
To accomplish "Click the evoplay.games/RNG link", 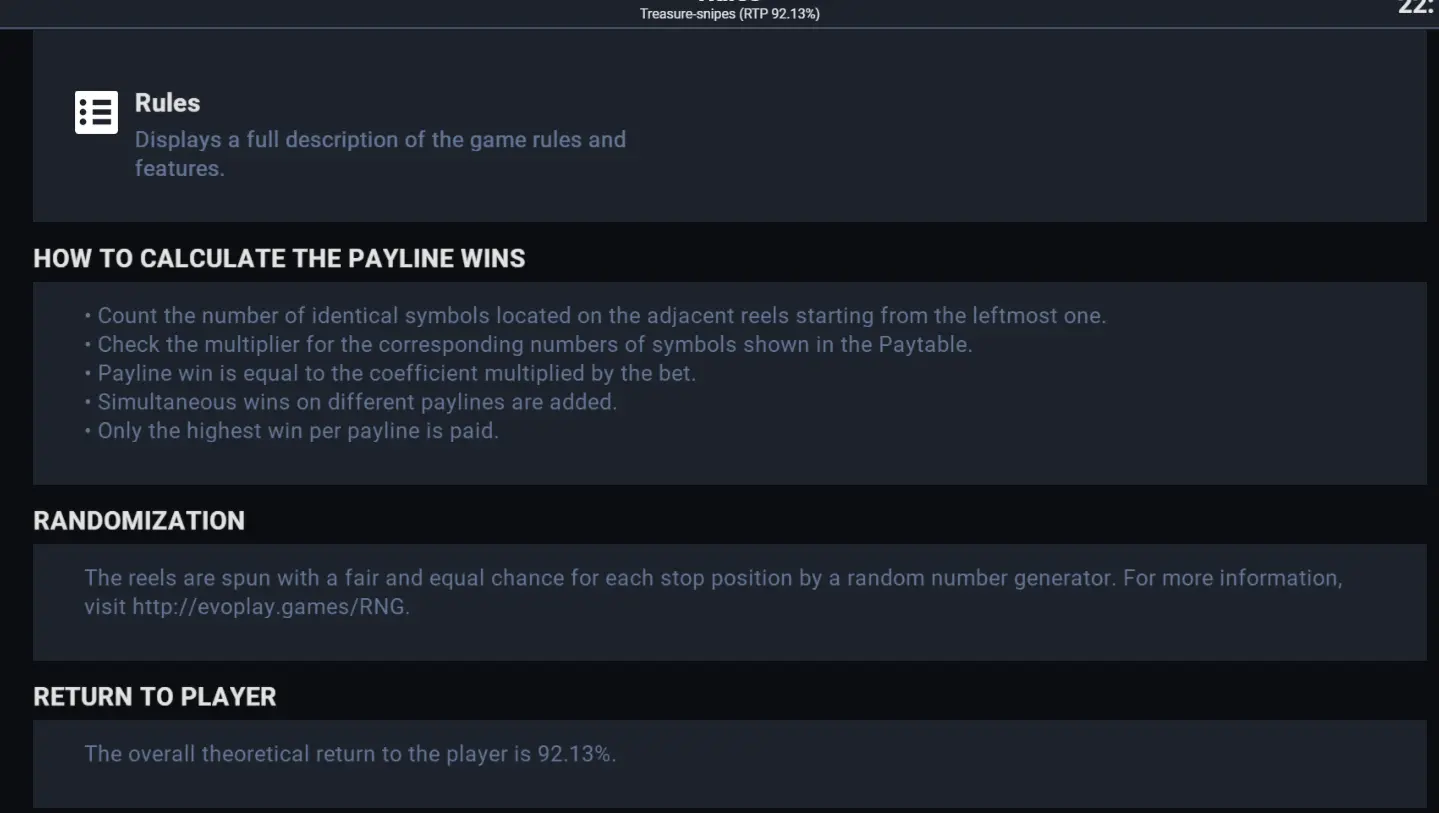I will click(271, 607).
